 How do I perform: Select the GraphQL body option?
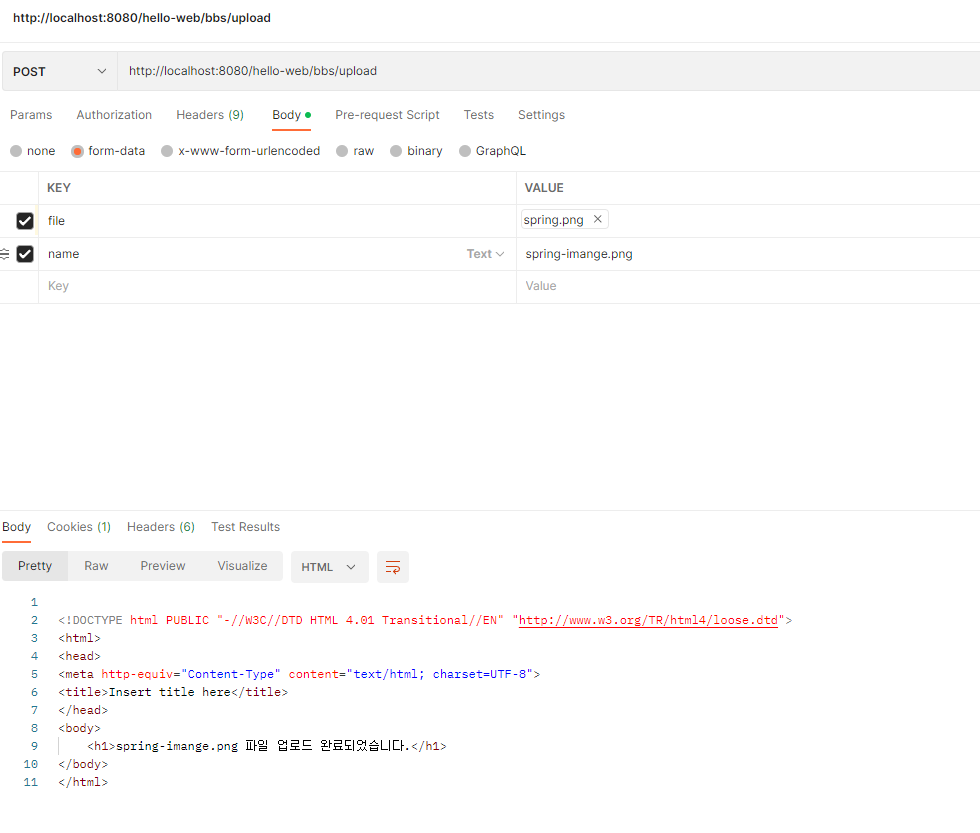click(465, 151)
